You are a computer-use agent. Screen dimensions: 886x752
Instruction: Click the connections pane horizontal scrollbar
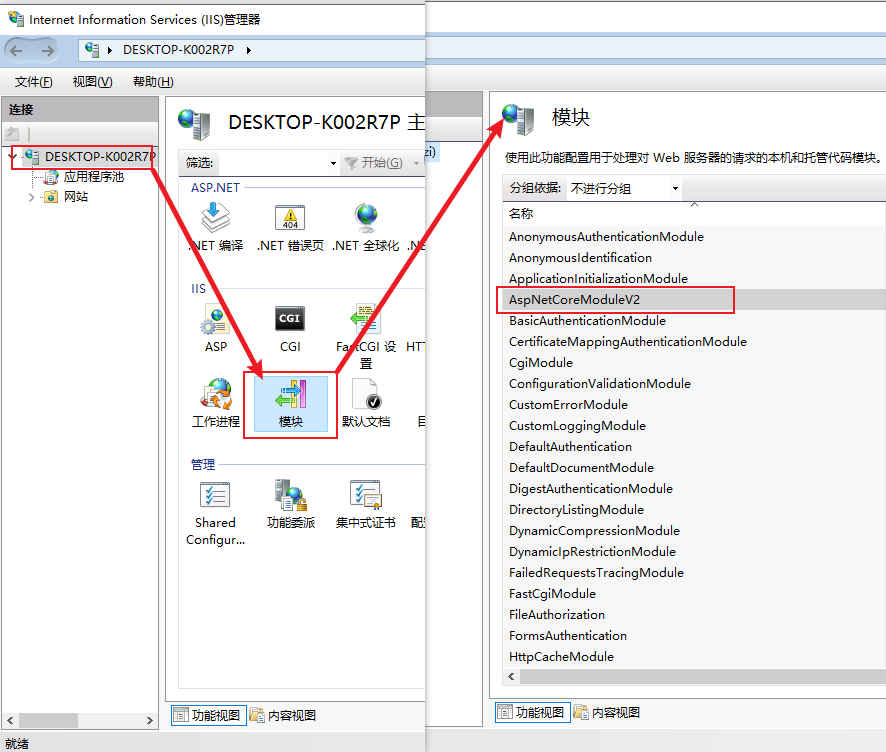click(x=49, y=720)
